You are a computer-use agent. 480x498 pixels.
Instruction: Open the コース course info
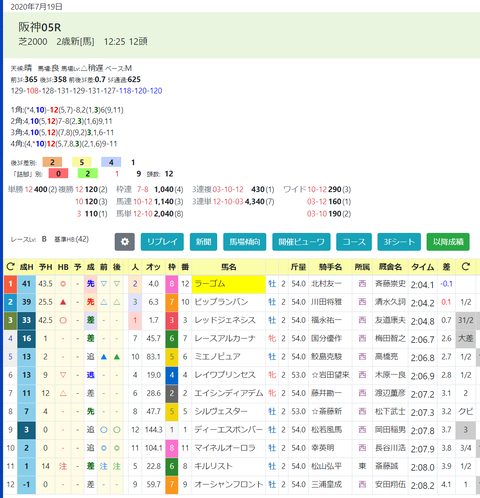[x=354, y=242]
